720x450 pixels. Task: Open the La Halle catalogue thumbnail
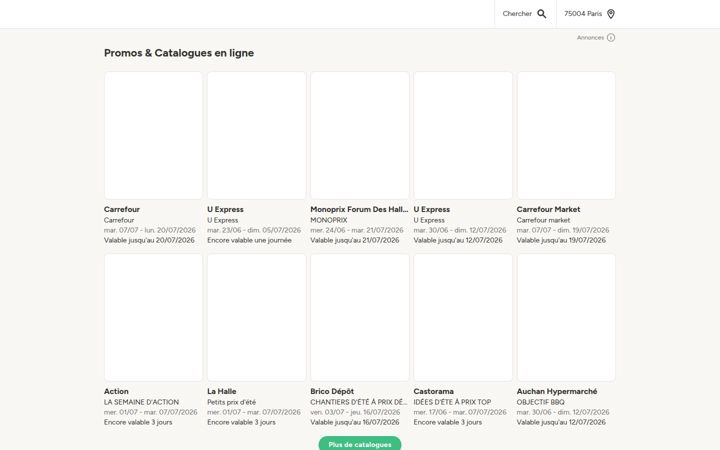257,317
